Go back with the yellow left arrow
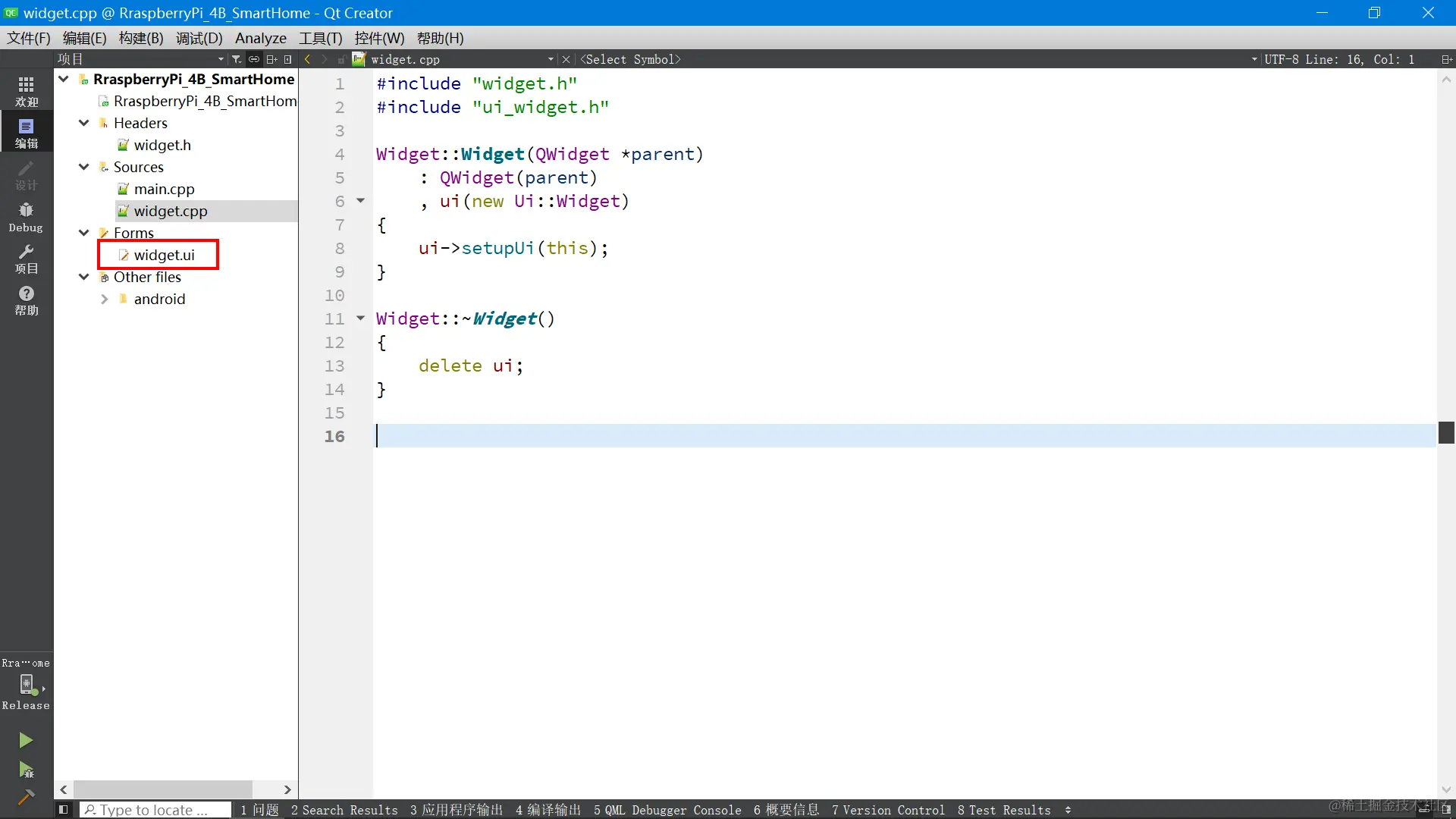The width and height of the screenshot is (1456, 819). (x=307, y=59)
